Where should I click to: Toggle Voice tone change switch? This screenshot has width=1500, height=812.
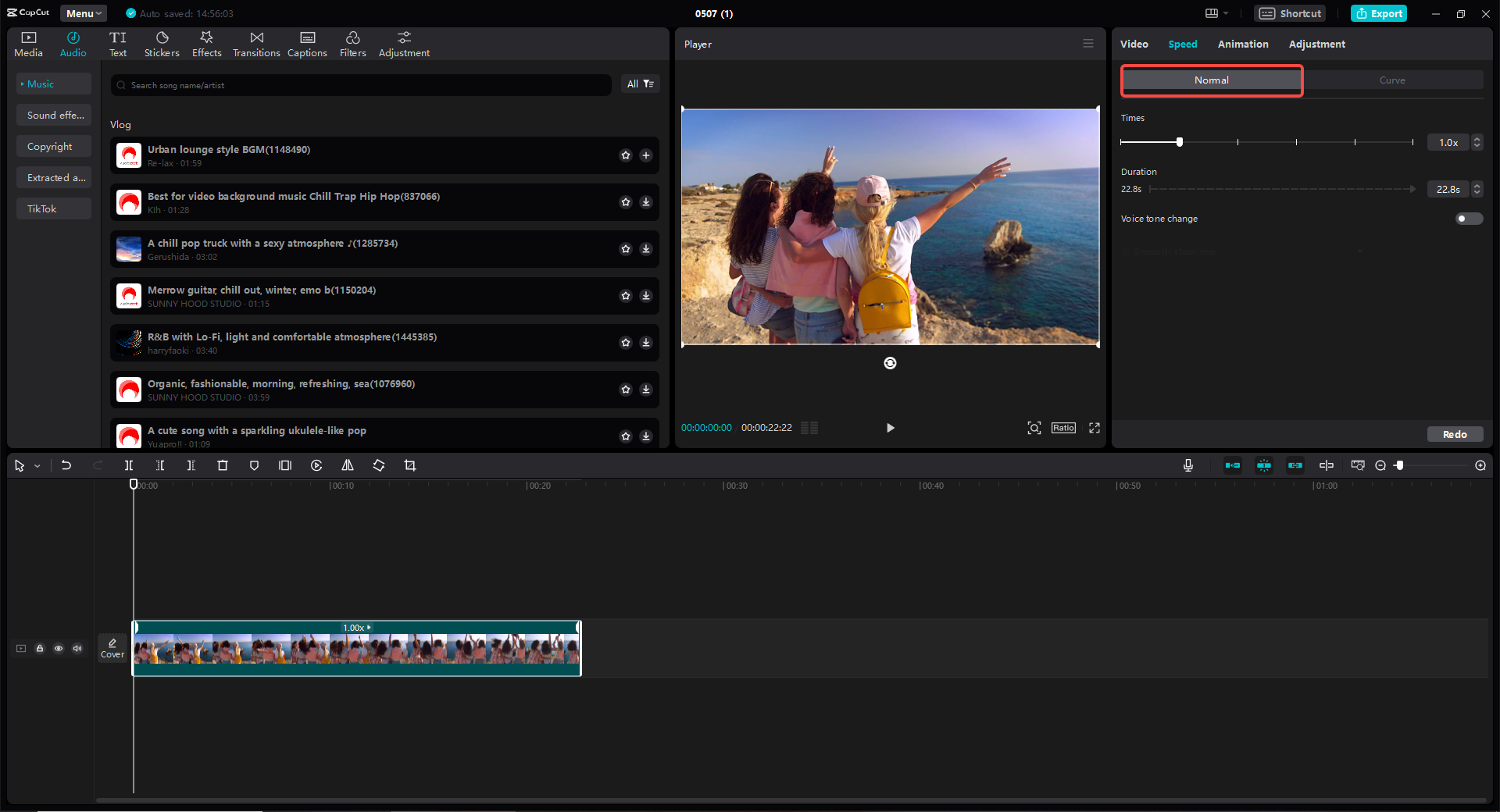[1468, 219]
